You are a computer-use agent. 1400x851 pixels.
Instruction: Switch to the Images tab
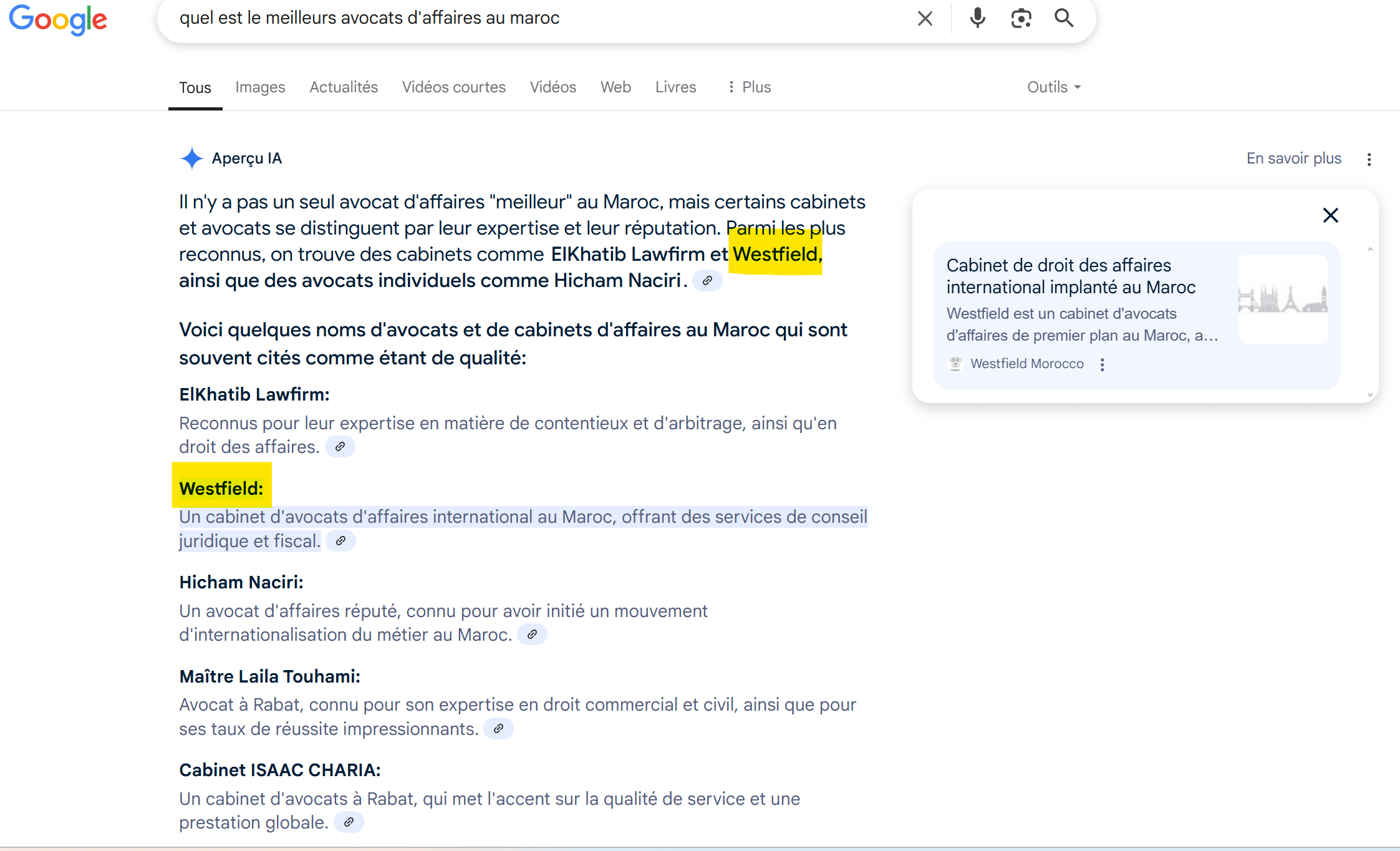pyautogui.click(x=260, y=87)
